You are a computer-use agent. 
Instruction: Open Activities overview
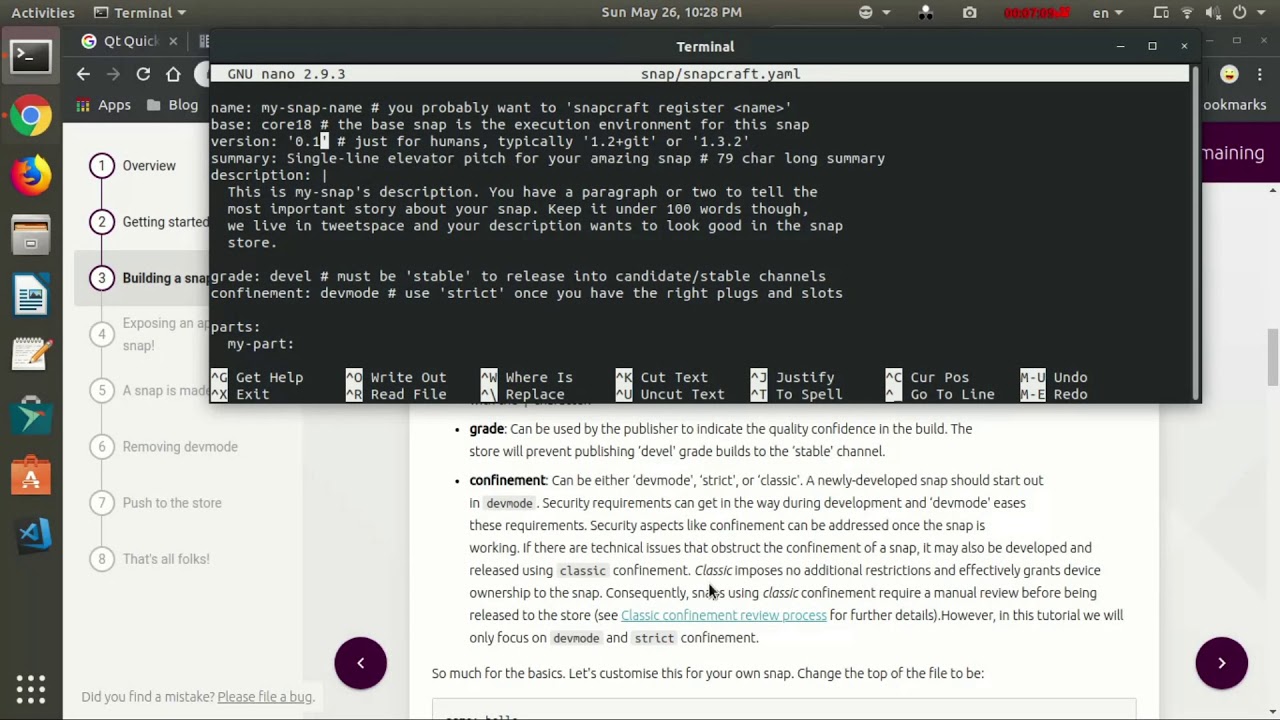(x=43, y=12)
